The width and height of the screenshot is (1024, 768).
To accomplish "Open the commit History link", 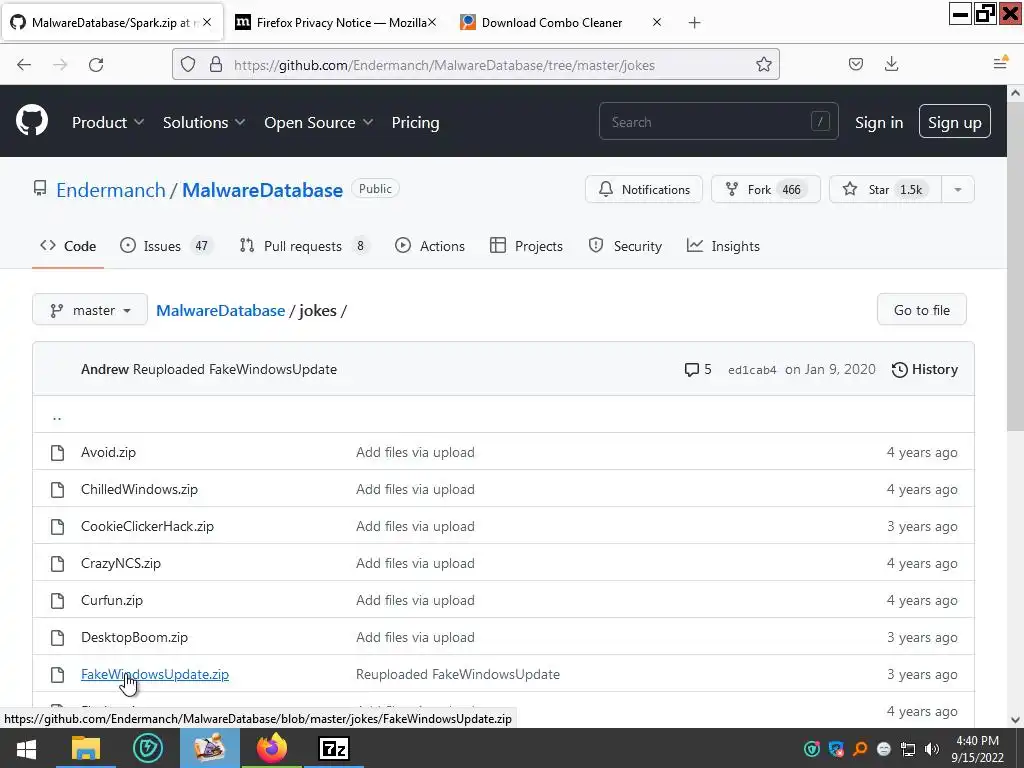I will click(925, 370).
